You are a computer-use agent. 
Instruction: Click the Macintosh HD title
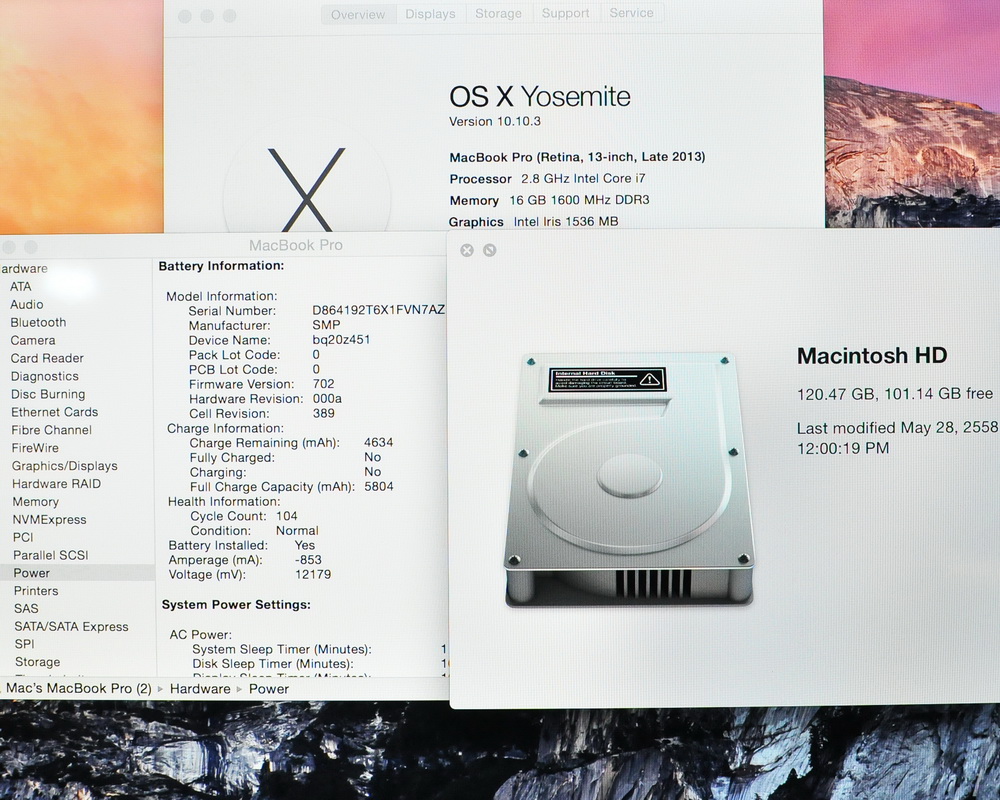(872, 355)
